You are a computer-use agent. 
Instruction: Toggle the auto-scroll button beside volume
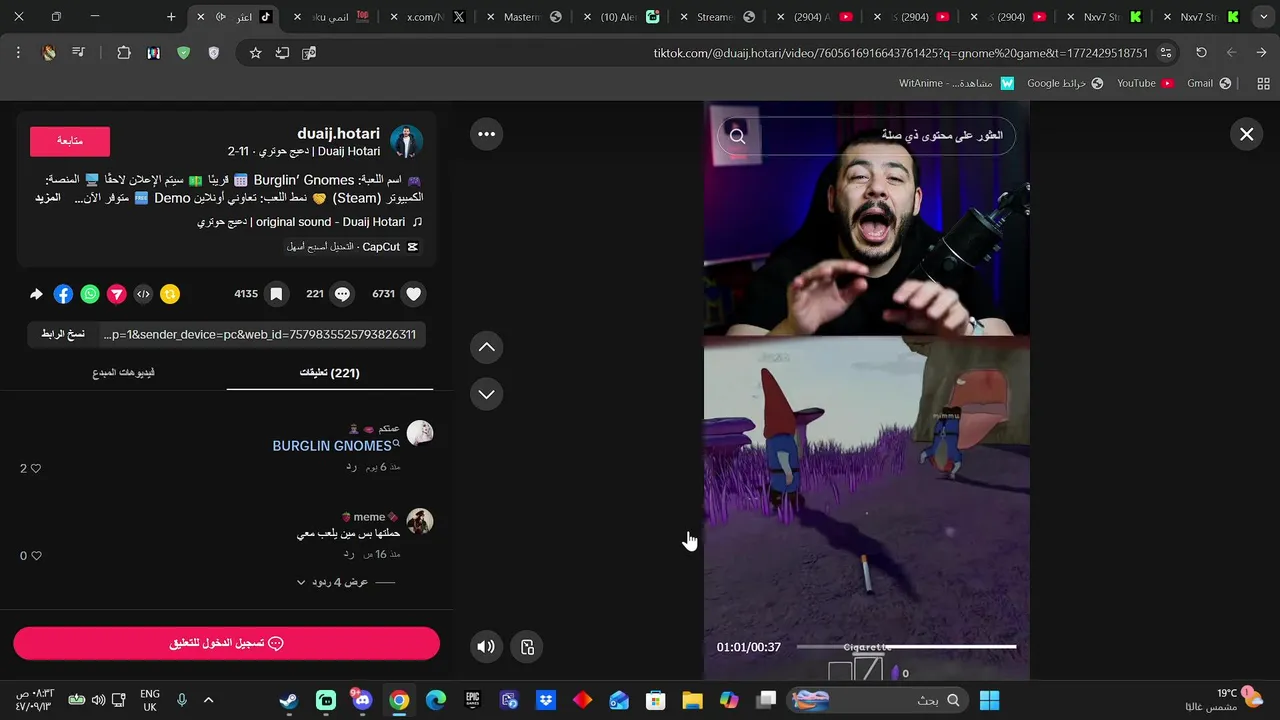click(527, 647)
